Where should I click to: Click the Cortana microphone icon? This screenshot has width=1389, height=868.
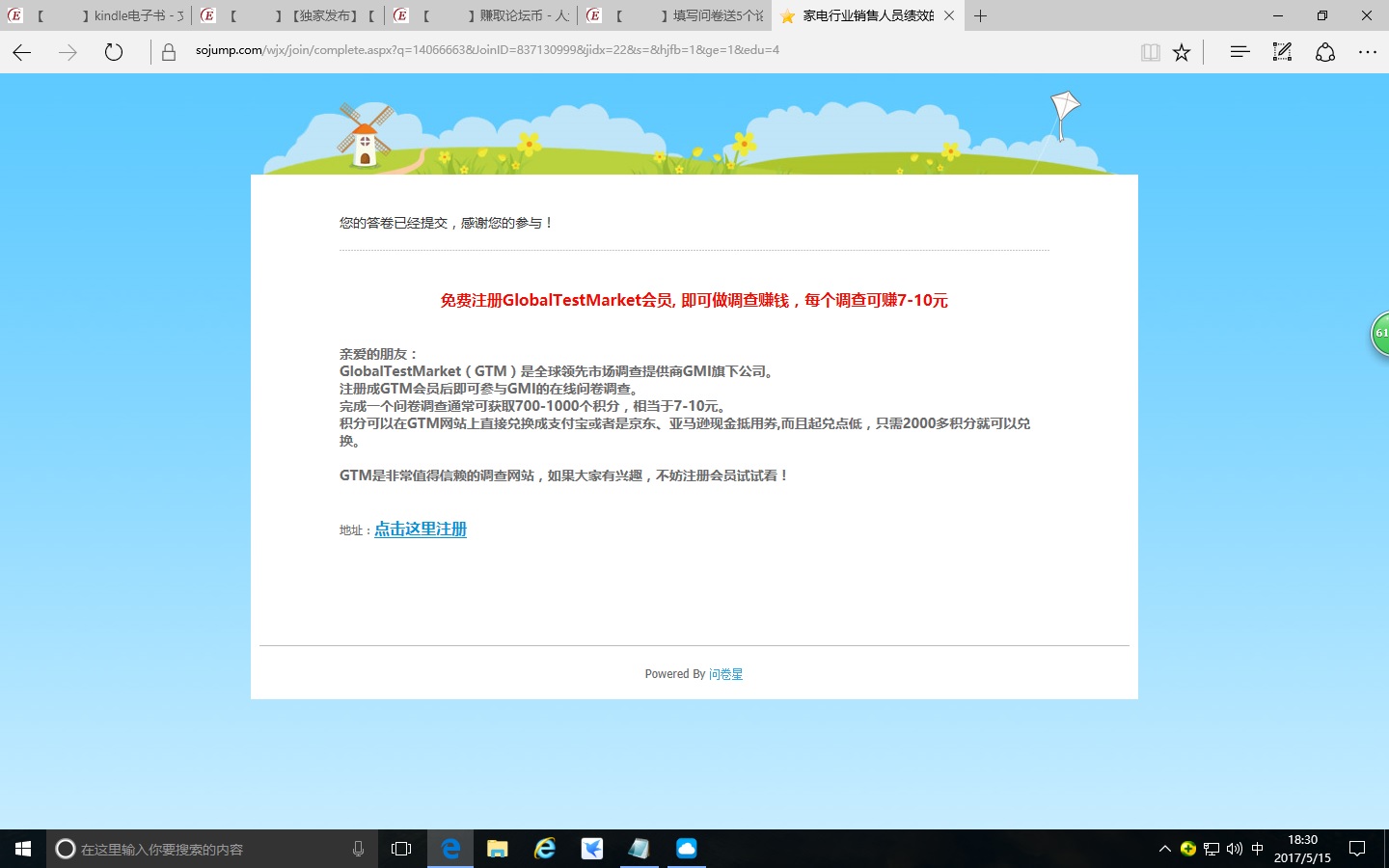[x=358, y=849]
